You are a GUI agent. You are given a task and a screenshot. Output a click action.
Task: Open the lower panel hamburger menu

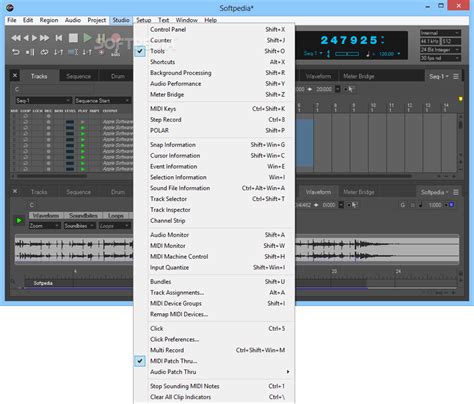coord(456,192)
